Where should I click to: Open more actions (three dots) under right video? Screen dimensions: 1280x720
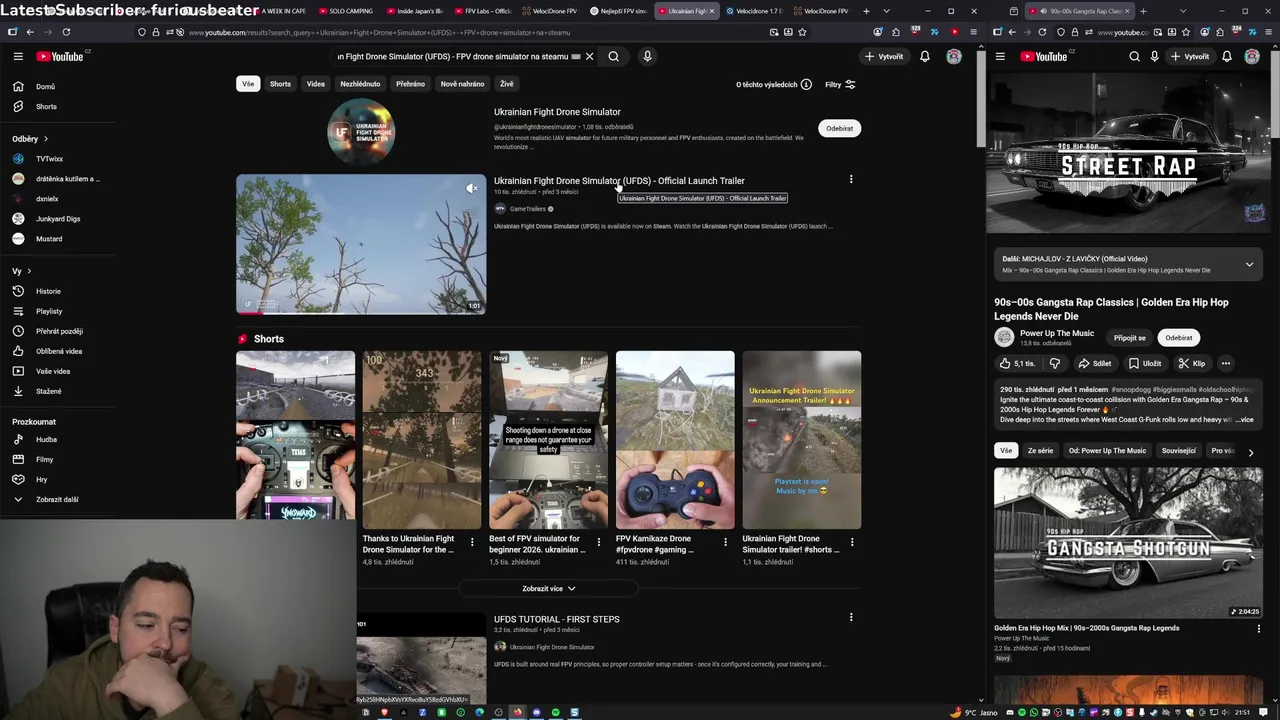[1225, 363]
